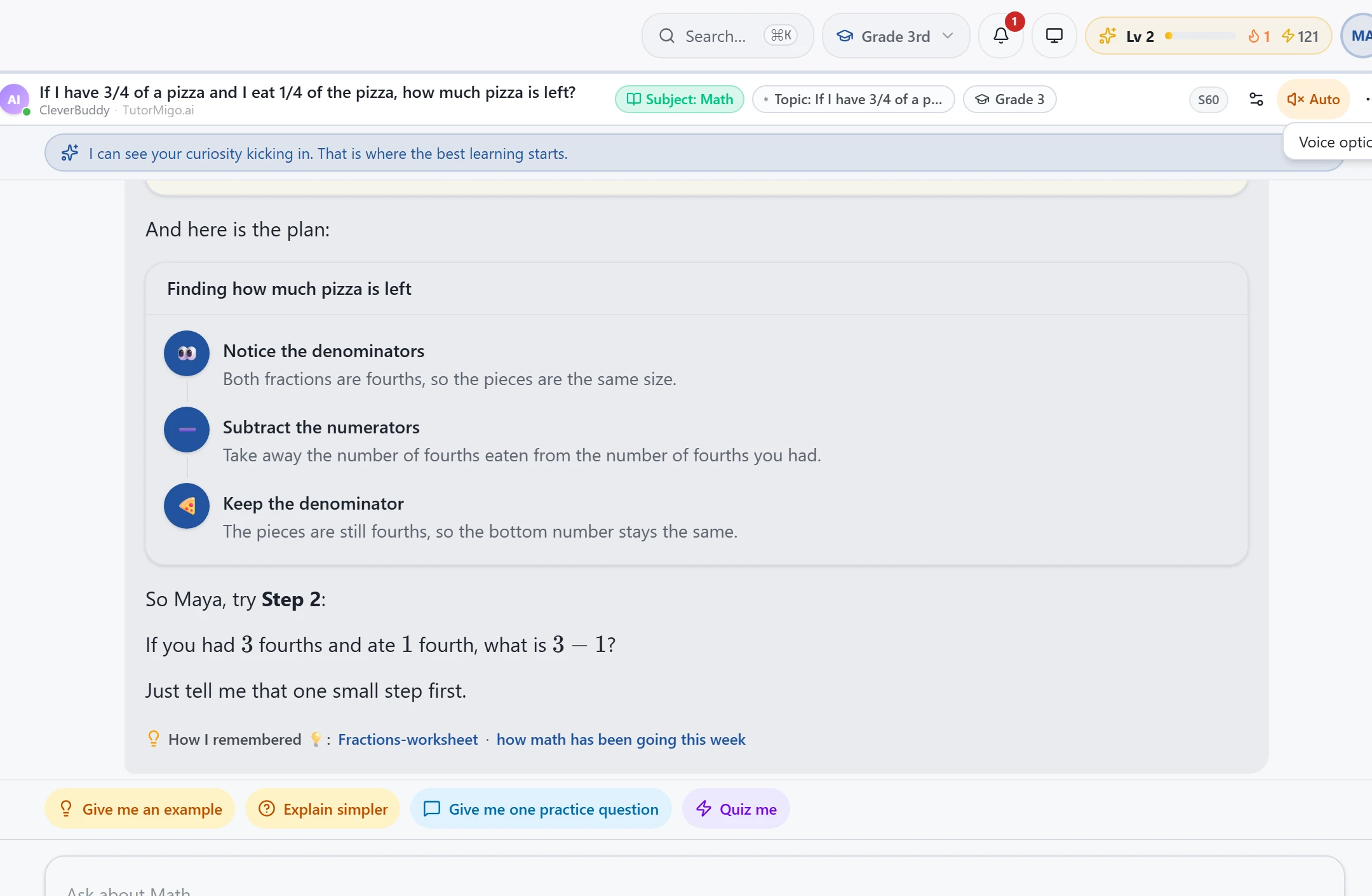Click the TutorMigo.ai label
The width and height of the screenshot is (1372, 896).
click(158, 110)
